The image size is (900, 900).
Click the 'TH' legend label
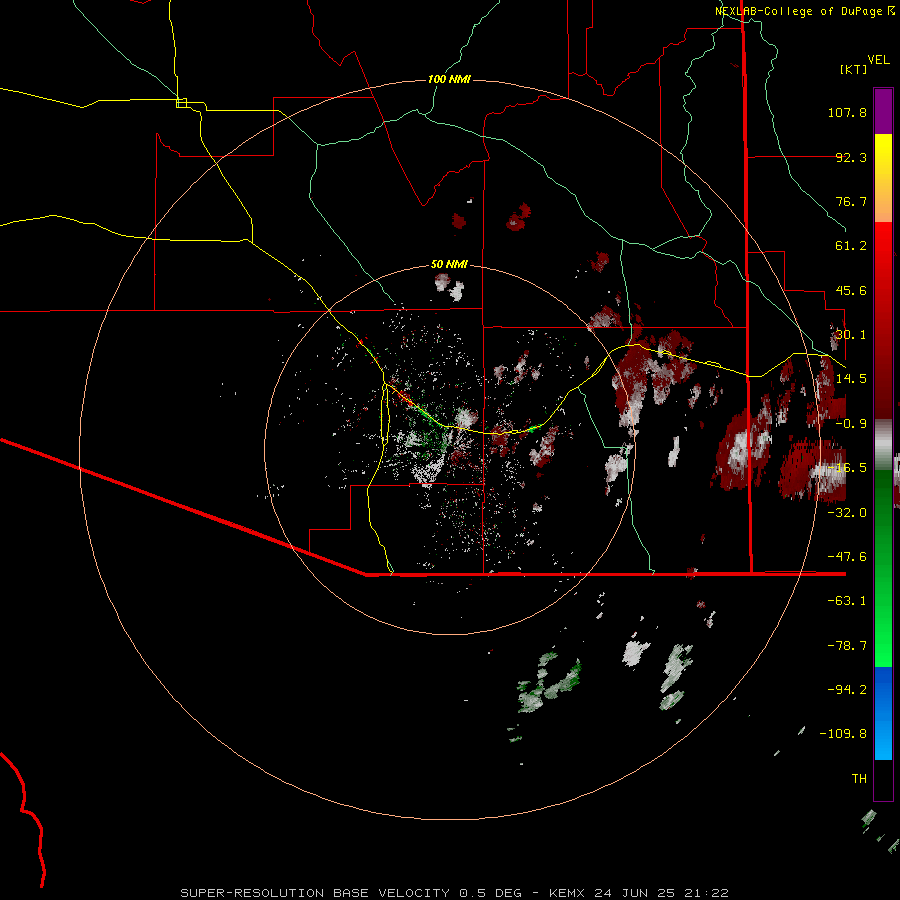point(859,779)
